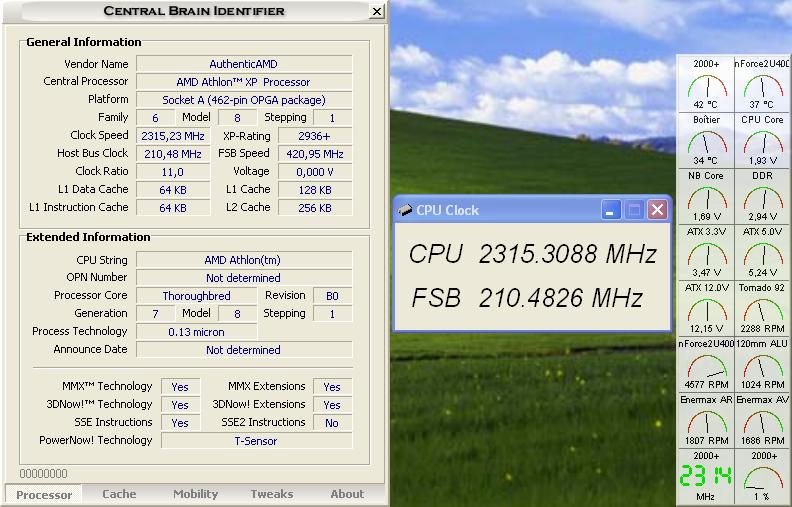Click the Announce Date field Not determined
792x507 pixels.
244,350
